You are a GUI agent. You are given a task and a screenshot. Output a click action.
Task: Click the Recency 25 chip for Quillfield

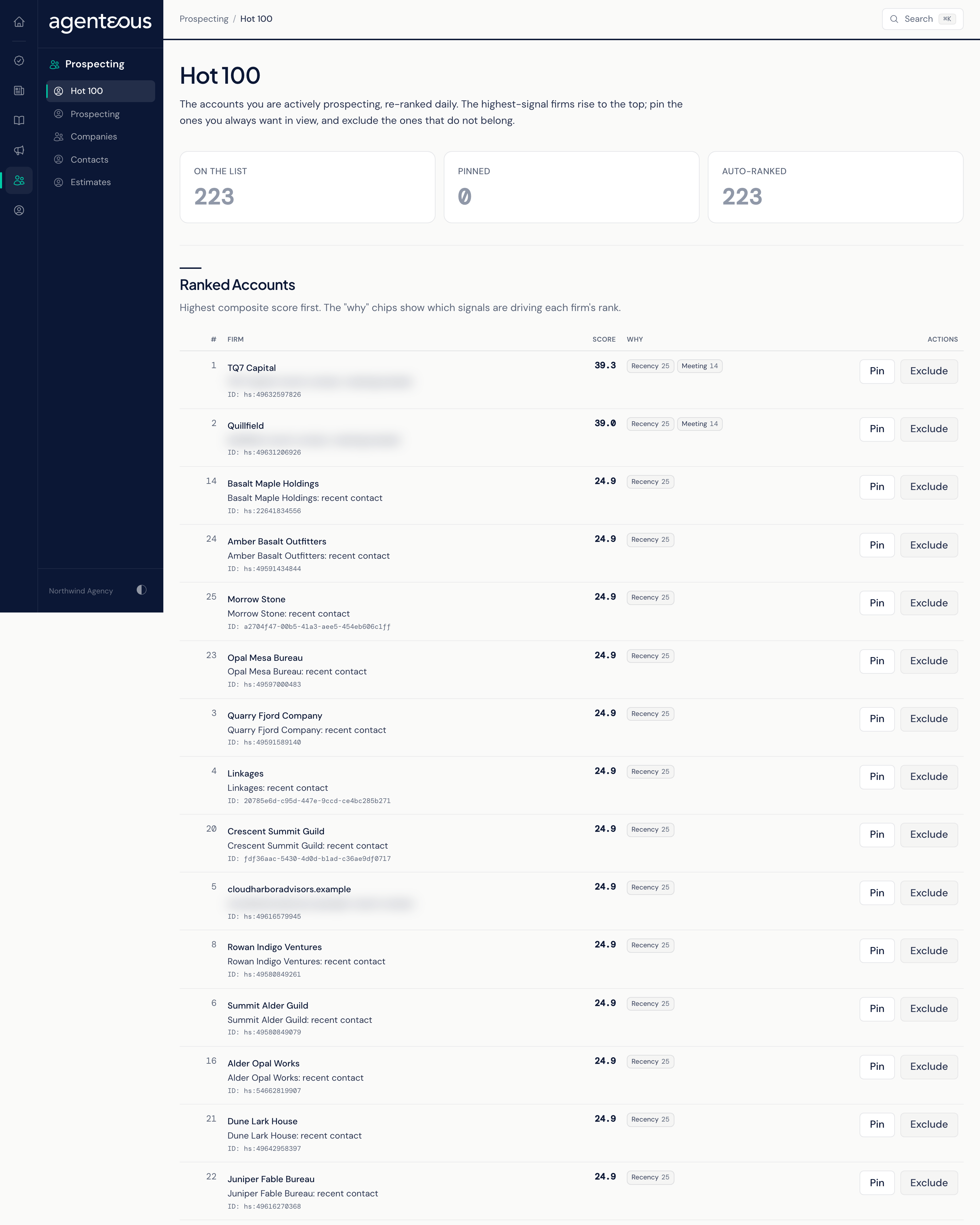point(650,424)
